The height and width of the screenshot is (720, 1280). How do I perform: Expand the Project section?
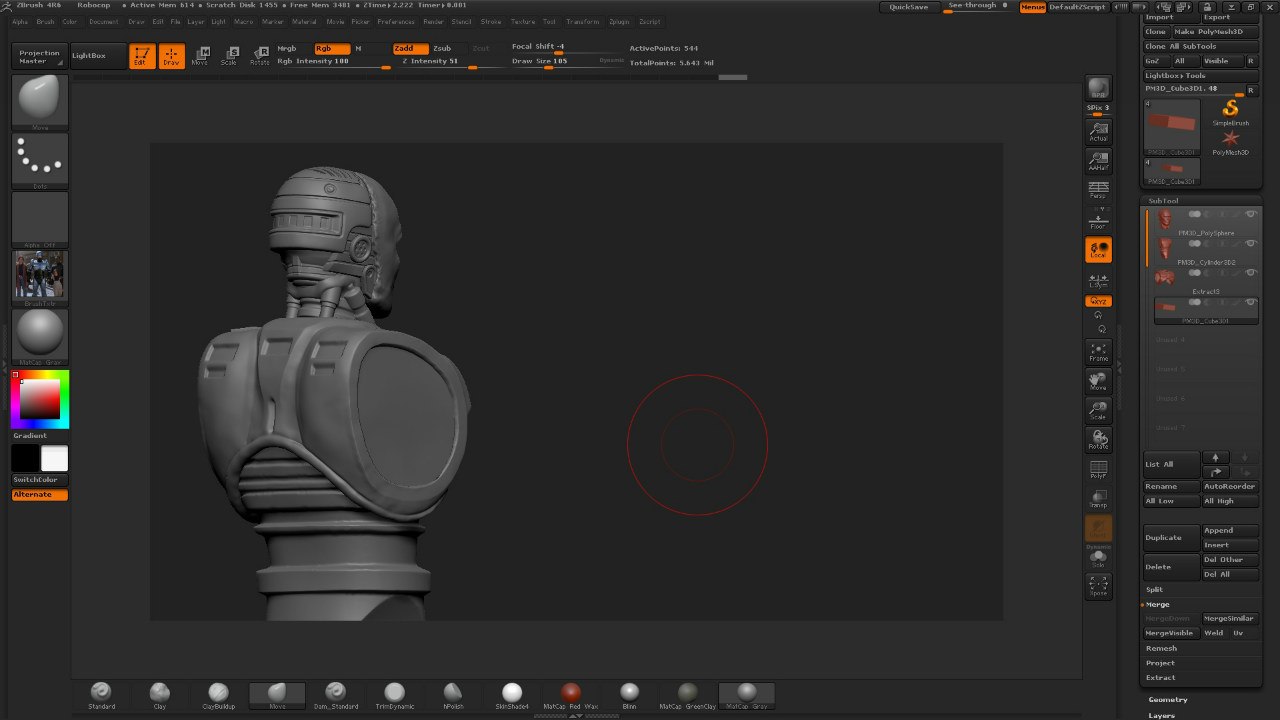[1160, 663]
